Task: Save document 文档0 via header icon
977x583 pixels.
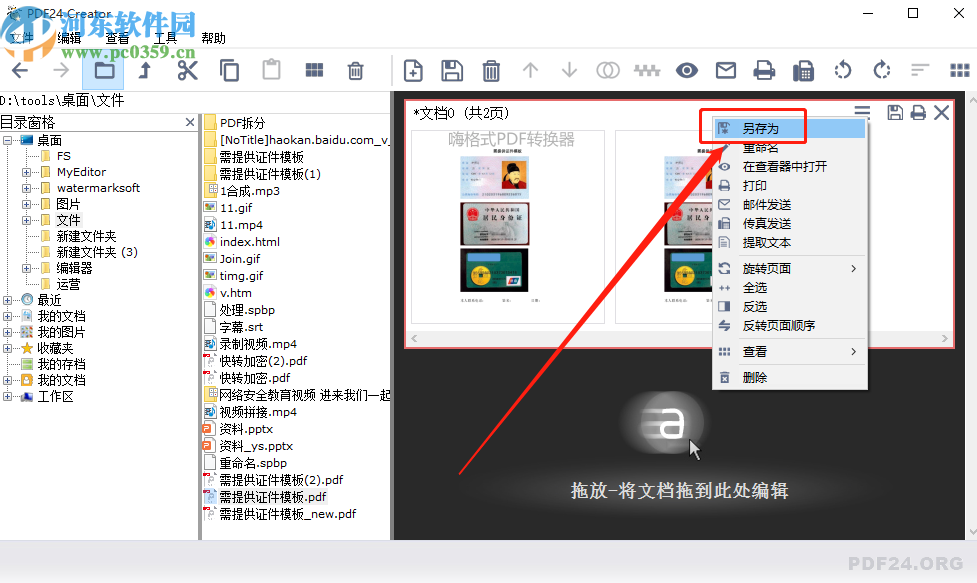Action: 895,113
